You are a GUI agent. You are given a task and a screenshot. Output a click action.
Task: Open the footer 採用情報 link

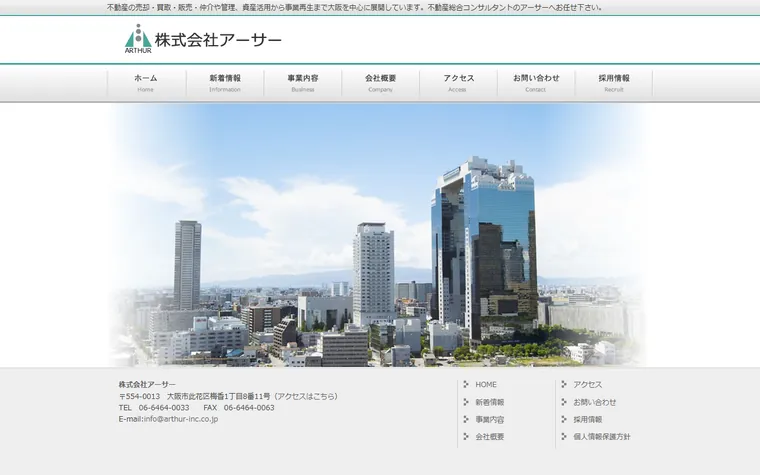tap(587, 419)
